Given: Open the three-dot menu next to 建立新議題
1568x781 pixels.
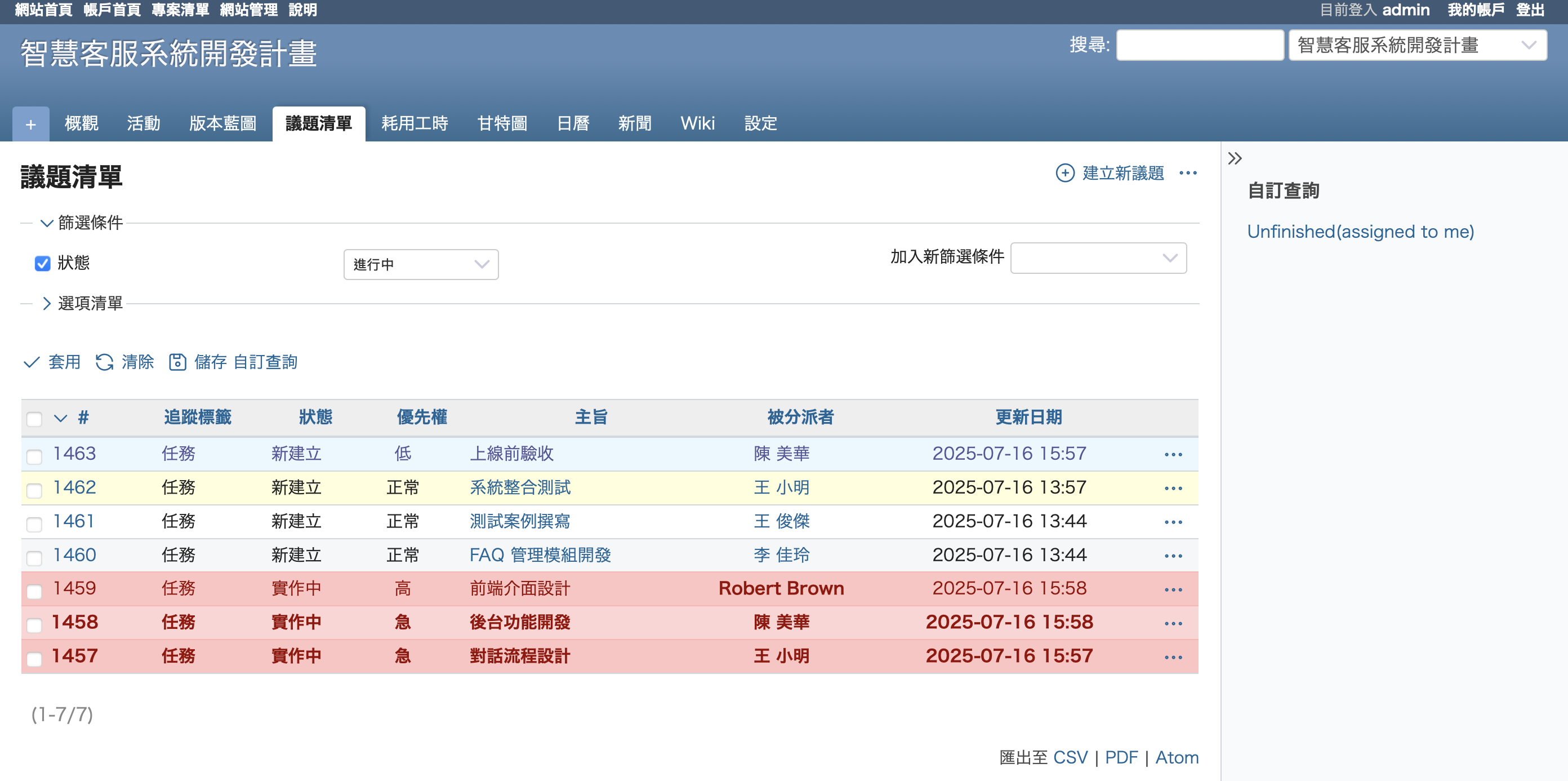Looking at the screenshot, I should [1188, 173].
